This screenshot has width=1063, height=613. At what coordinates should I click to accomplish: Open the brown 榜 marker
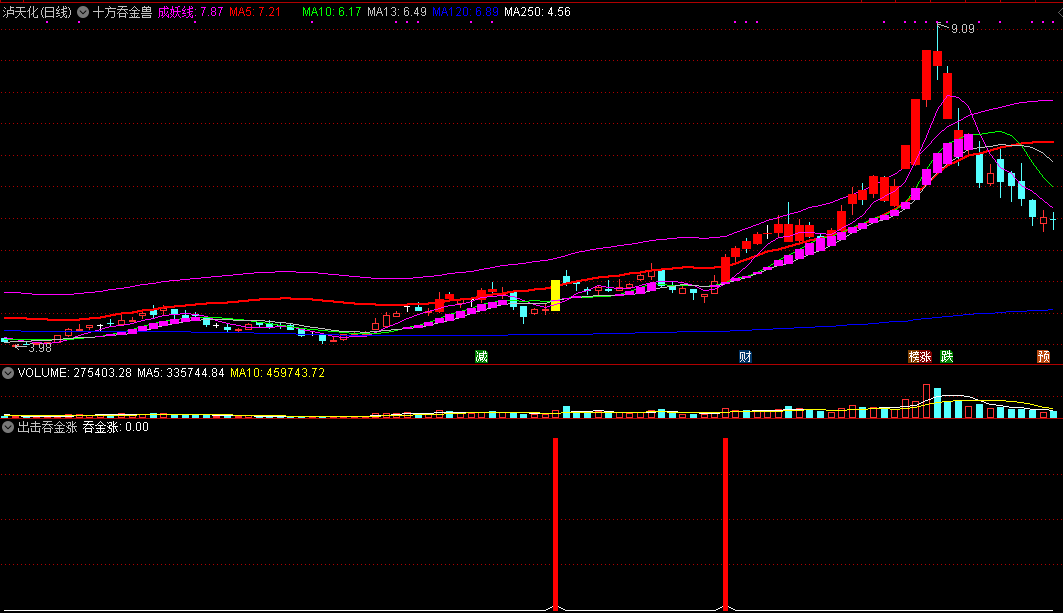(914, 357)
